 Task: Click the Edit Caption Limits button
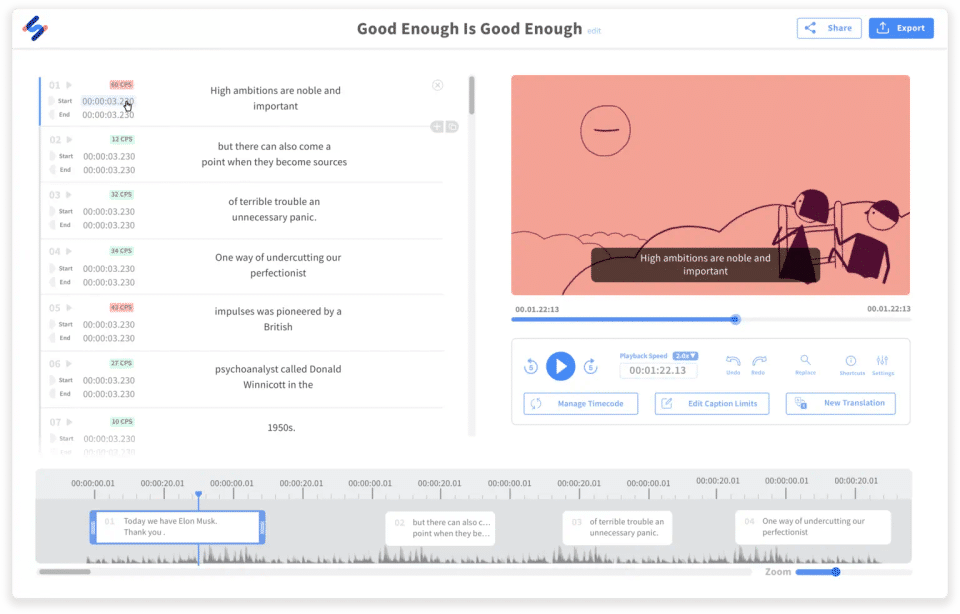tap(711, 403)
